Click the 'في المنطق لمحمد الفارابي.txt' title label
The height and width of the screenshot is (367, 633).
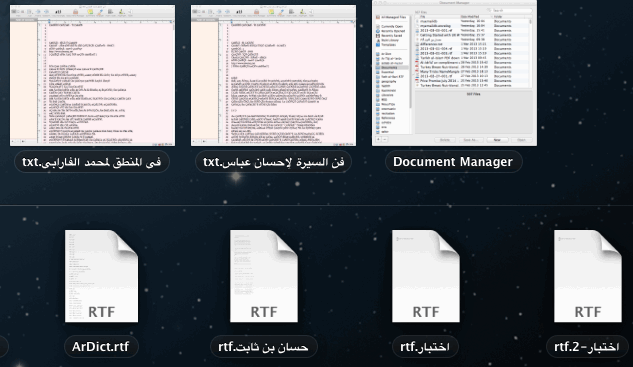coord(92,162)
